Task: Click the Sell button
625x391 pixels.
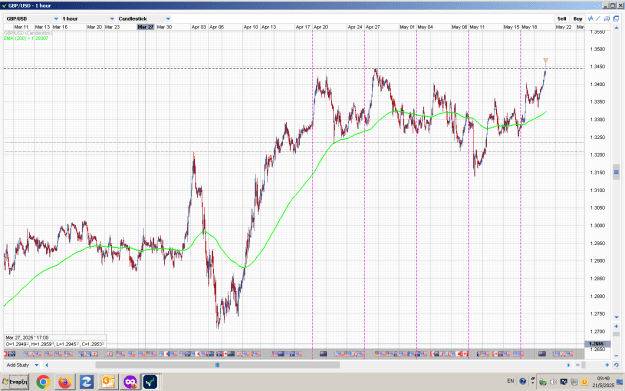Action: pos(562,19)
